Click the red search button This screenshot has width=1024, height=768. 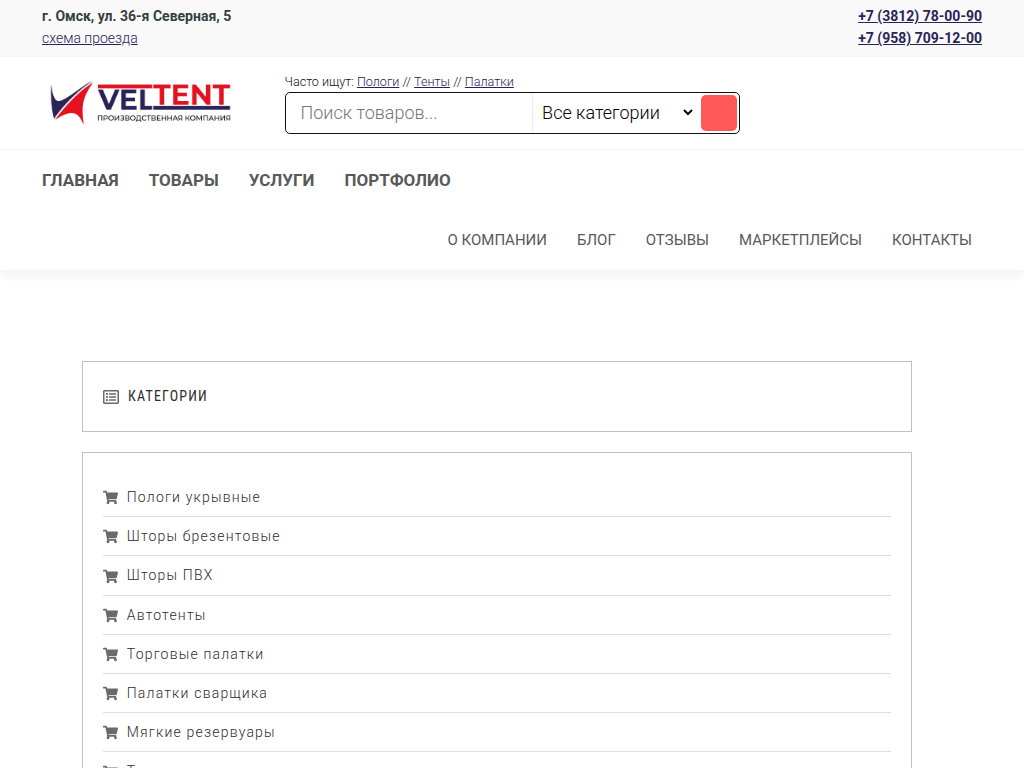[719, 113]
